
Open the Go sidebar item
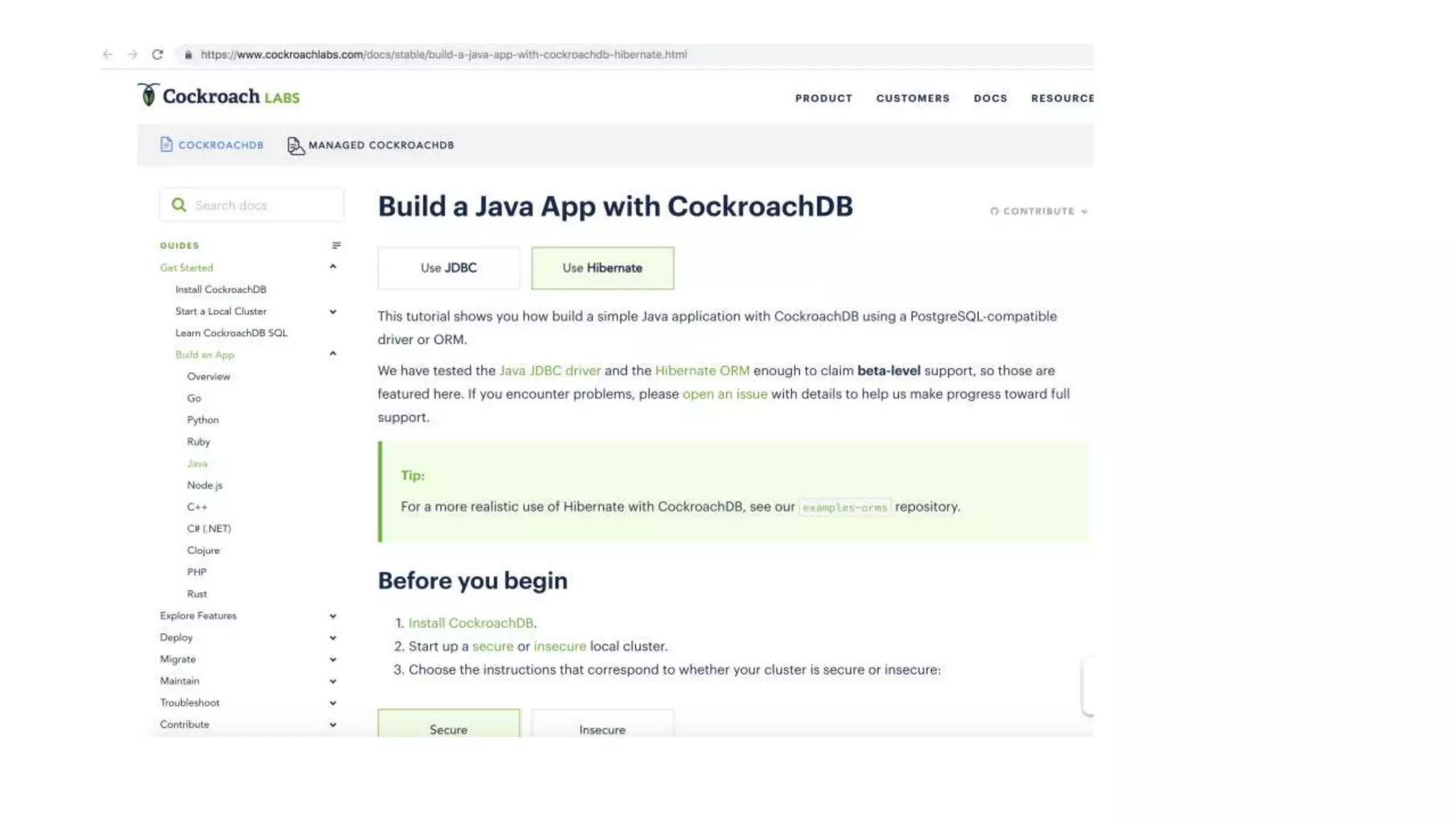pyautogui.click(x=194, y=398)
